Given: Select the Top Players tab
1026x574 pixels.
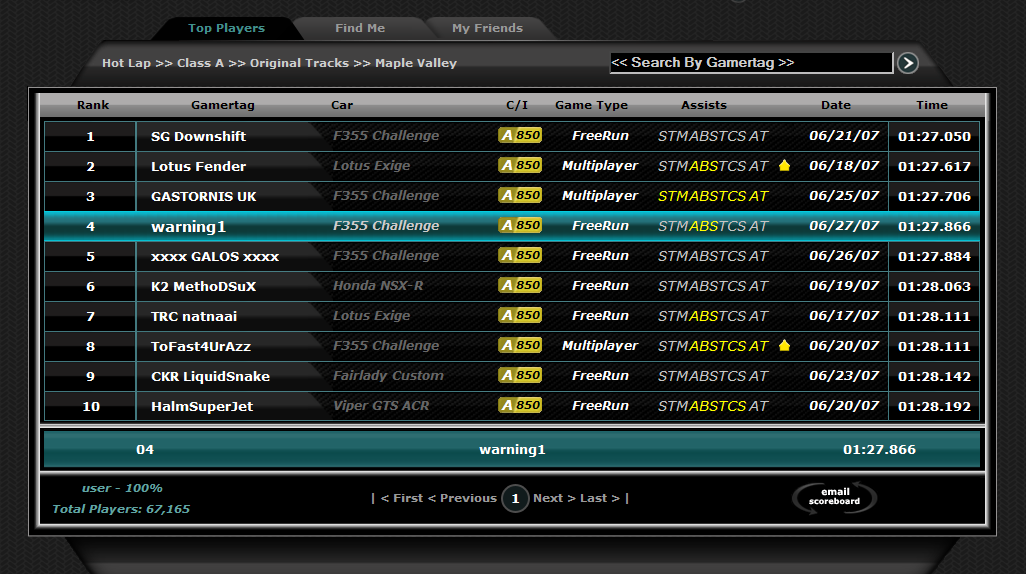Looking at the screenshot, I should click(227, 28).
